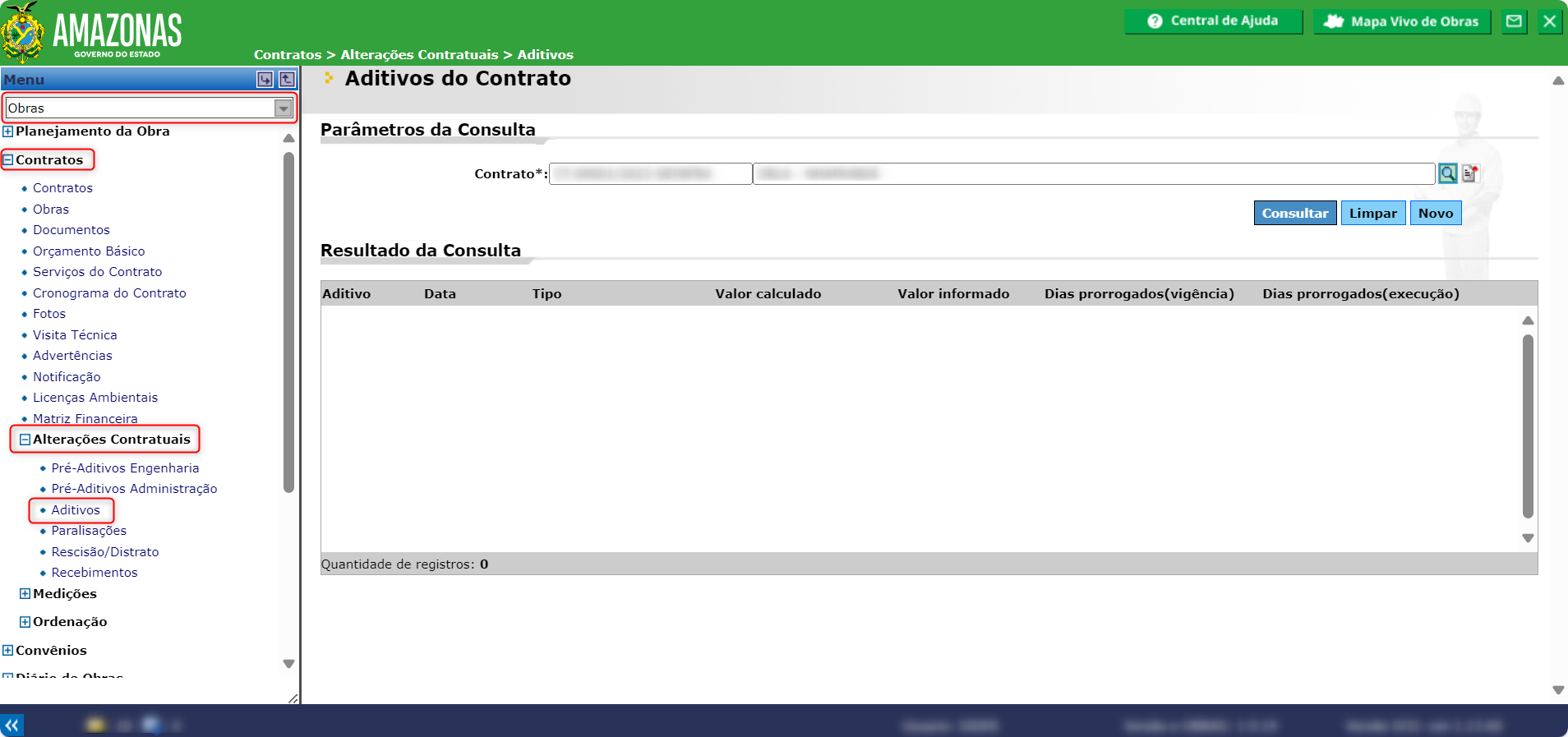Open Serviços do Contrato item
The image size is (1568, 737).
(97, 272)
